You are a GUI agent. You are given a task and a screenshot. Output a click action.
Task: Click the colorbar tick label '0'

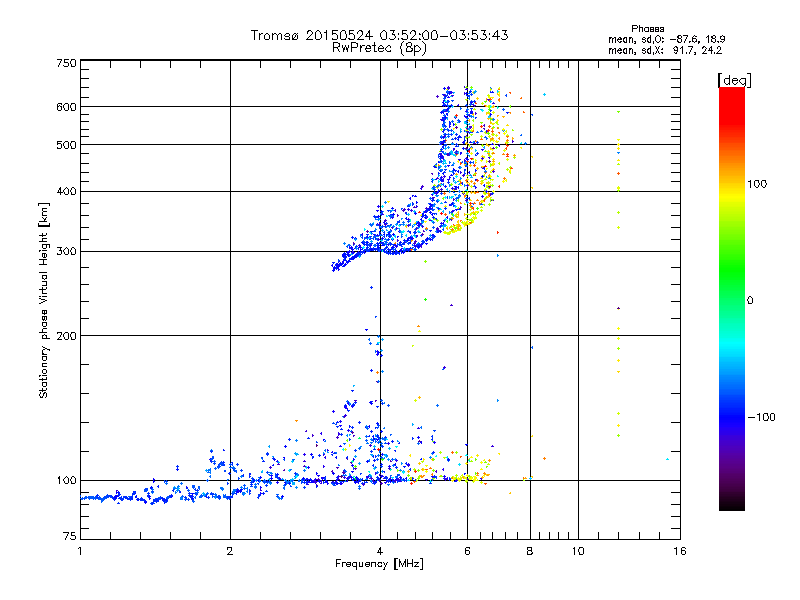click(x=750, y=301)
